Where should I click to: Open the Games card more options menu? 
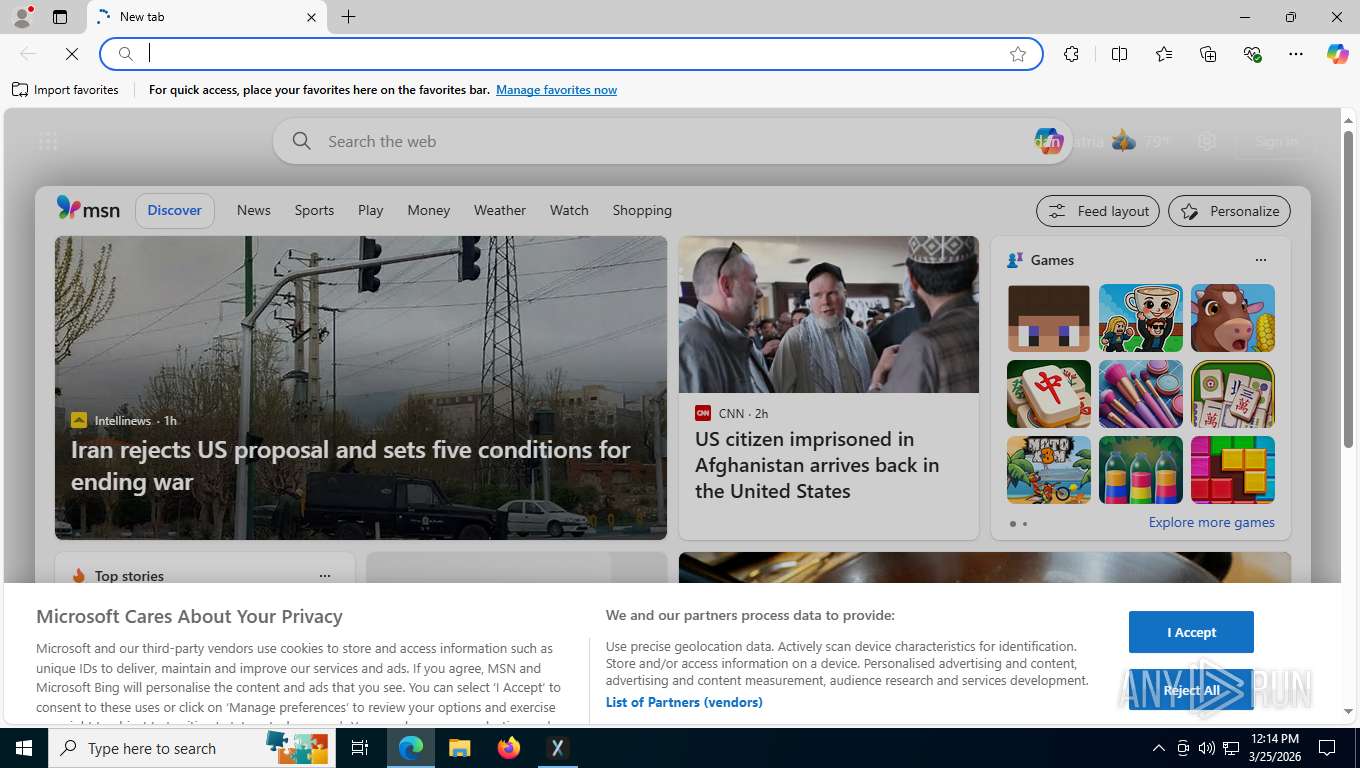pyautogui.click(x=1260, y=260)
